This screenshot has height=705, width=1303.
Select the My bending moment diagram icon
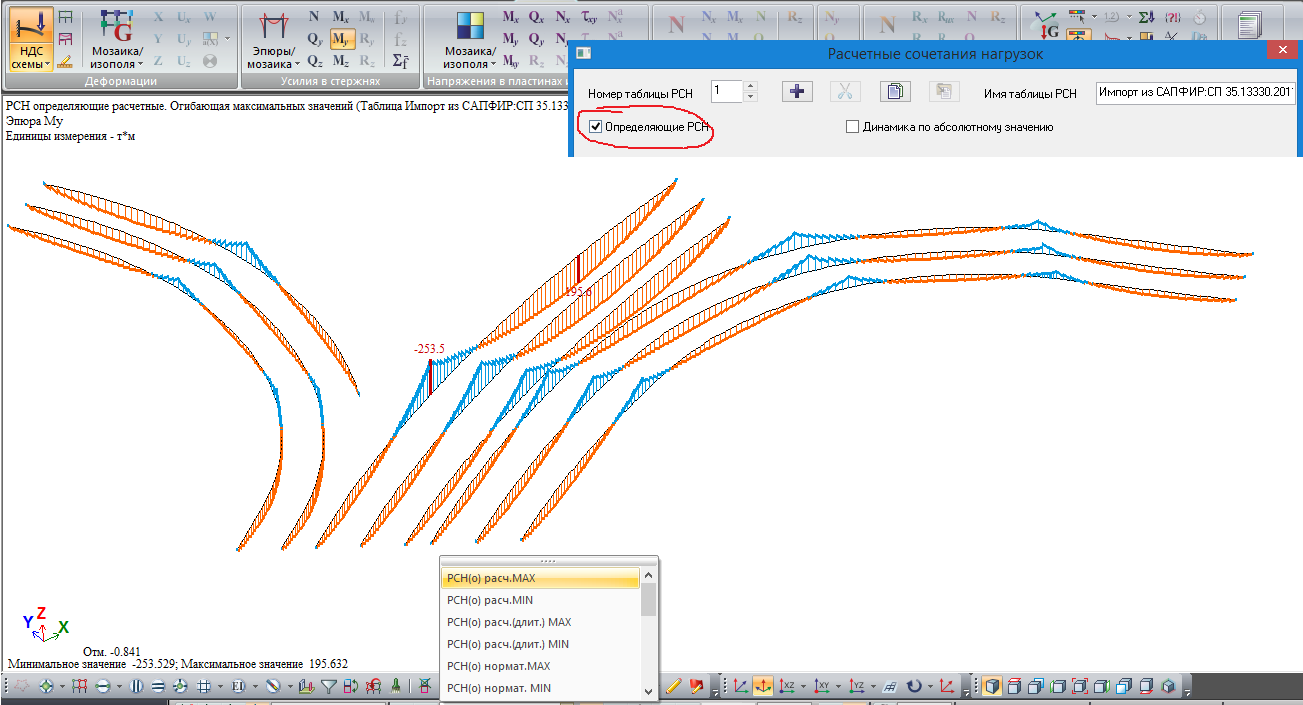click(341, 40)
